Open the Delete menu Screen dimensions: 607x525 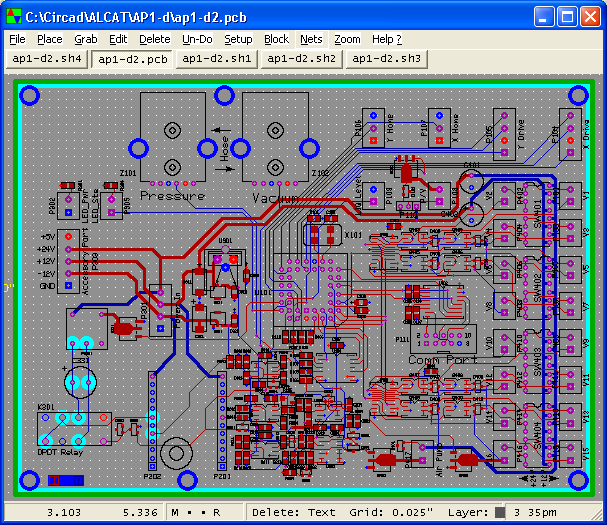[x=154, y=39]
